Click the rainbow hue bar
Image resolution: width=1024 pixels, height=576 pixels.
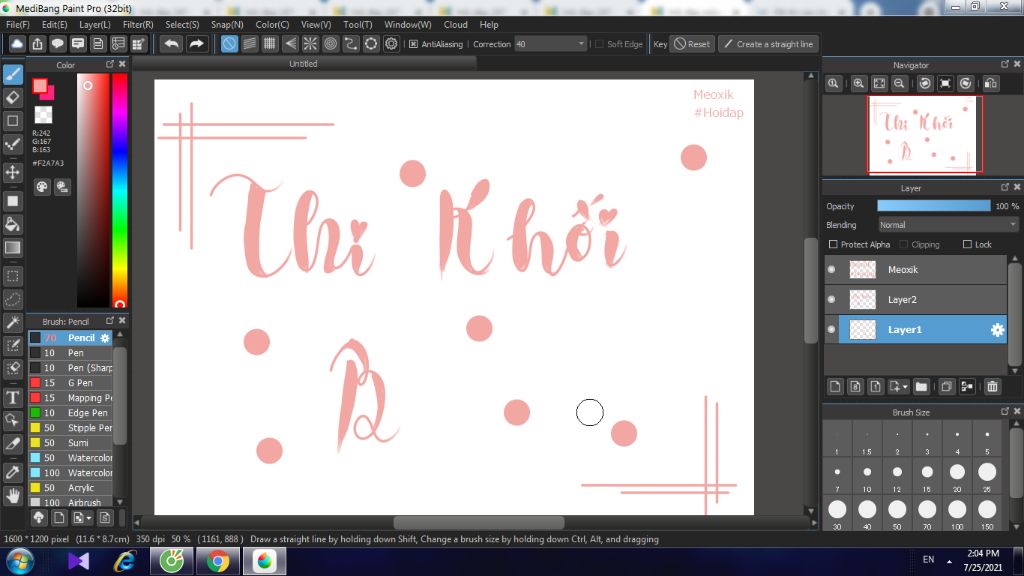pos(120,189)
